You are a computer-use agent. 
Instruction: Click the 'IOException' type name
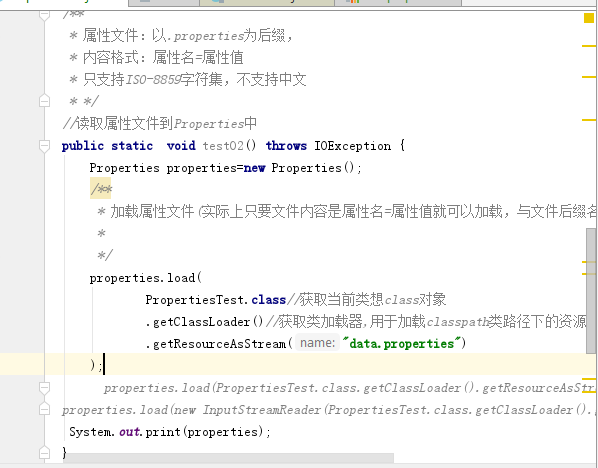coord(352,146)
